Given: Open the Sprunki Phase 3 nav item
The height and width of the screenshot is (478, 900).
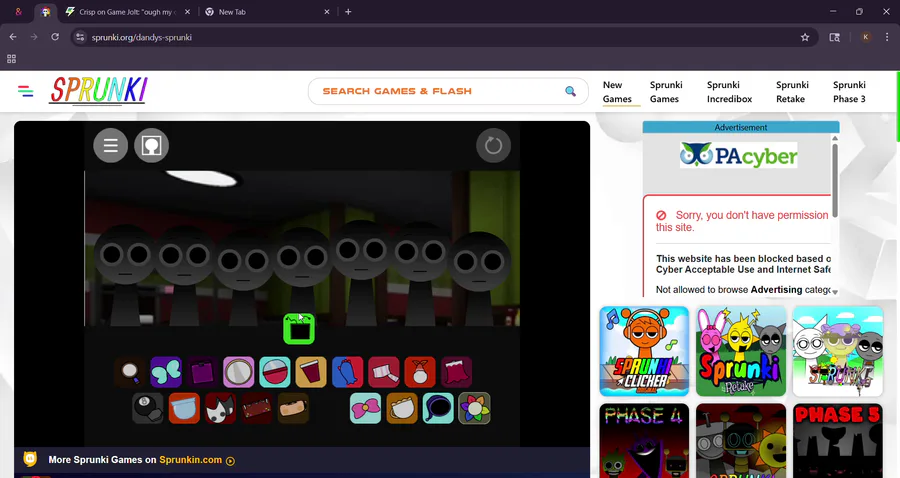Looking at the screenshot, I should [849, 92].
